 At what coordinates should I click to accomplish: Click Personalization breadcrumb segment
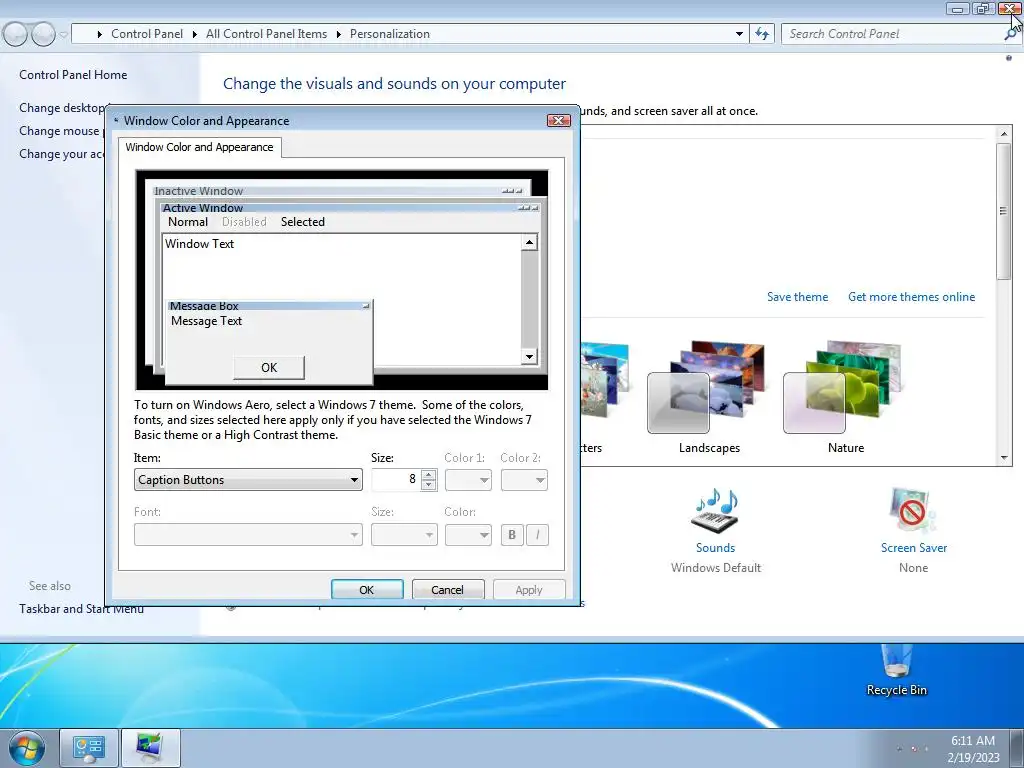point(390,34)
